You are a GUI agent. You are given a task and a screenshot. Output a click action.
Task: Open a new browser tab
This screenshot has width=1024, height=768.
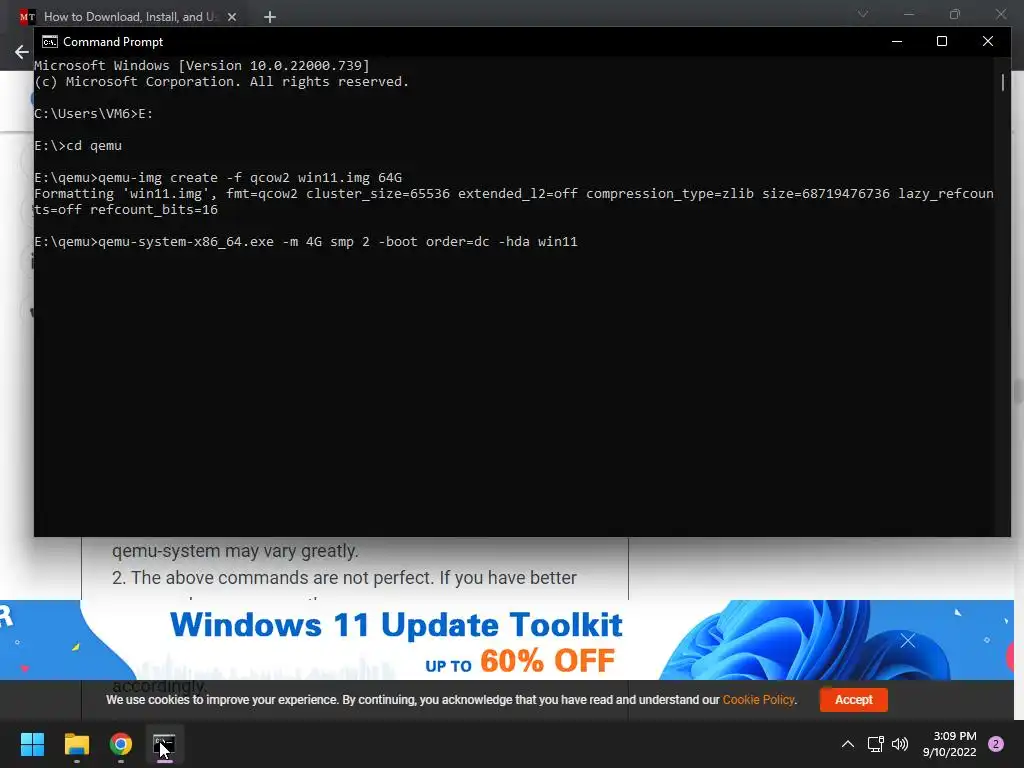[270, 17]
